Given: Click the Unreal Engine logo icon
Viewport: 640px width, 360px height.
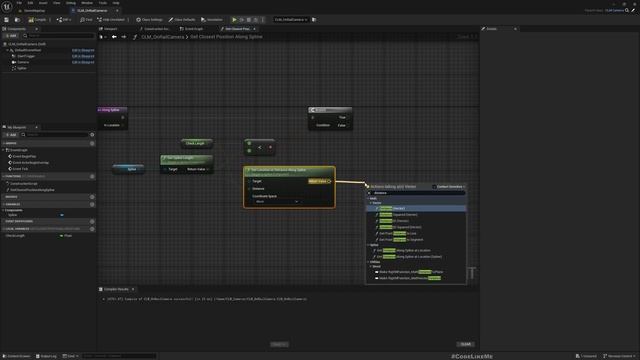Looking at the screenshot, I should [x=7, y=7].
